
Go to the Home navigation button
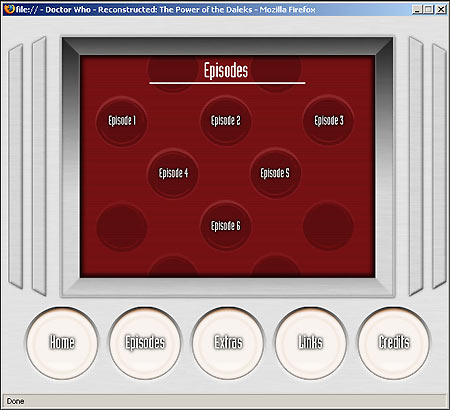pos(62,343)
